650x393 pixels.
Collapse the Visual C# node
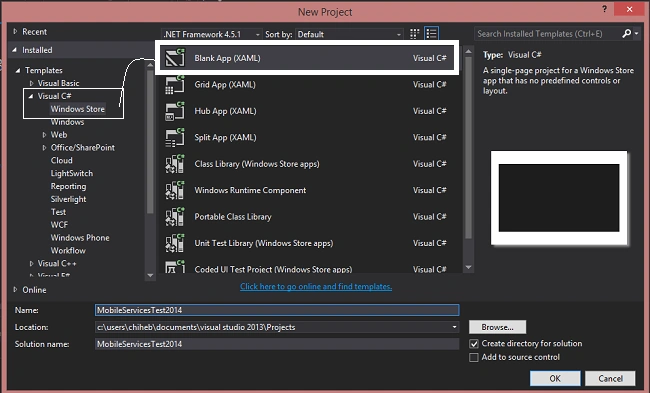31,96
